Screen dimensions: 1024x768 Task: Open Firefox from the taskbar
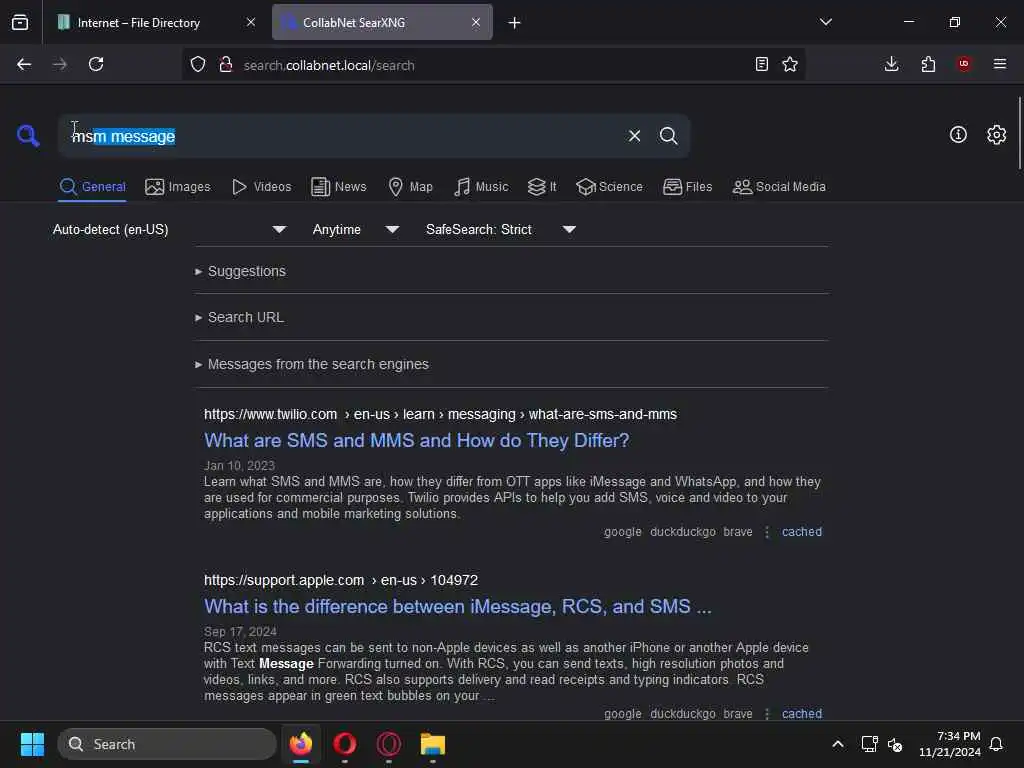click(x=301, y=744)
